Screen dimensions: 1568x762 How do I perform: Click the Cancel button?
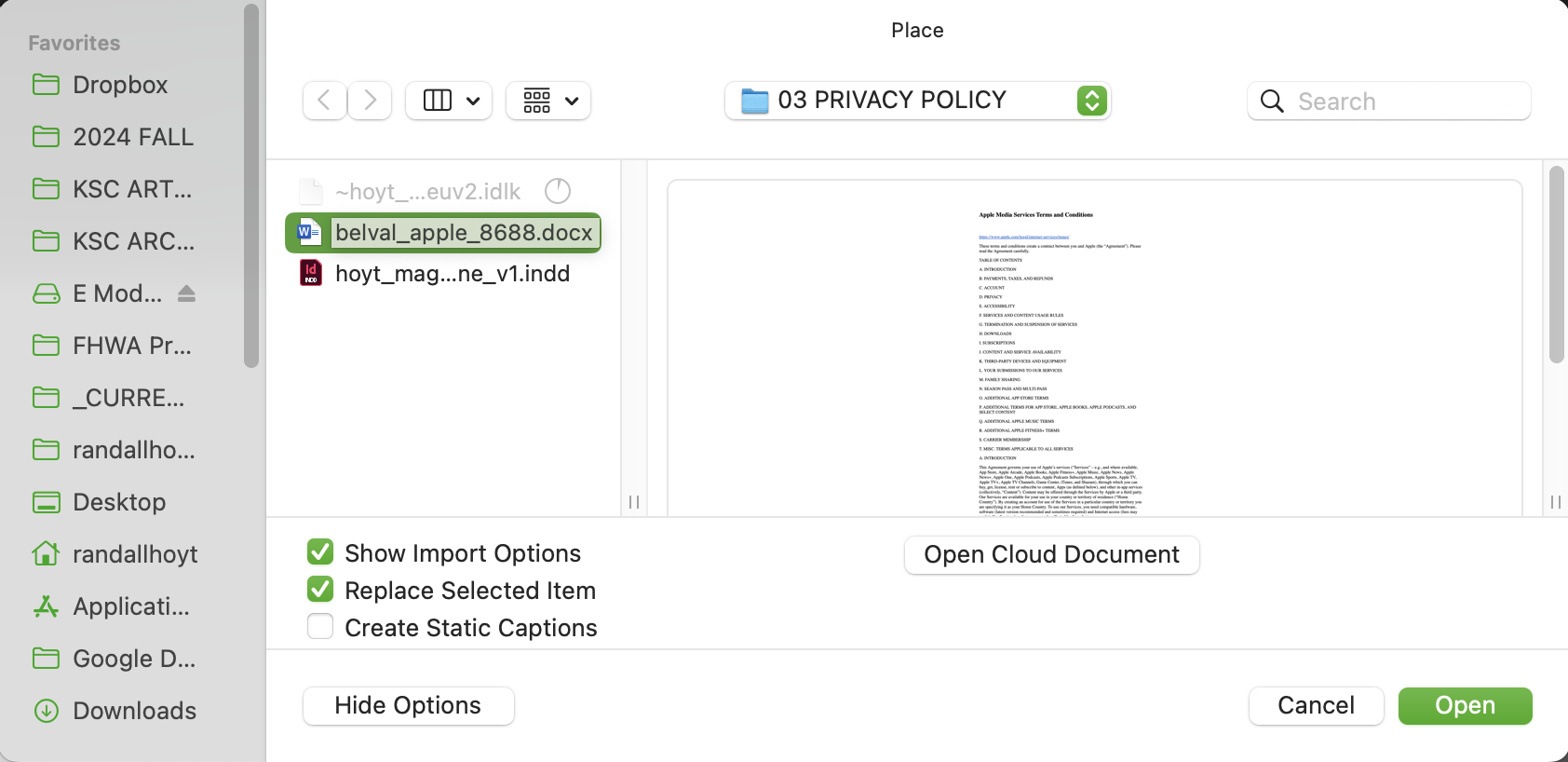1315,705
